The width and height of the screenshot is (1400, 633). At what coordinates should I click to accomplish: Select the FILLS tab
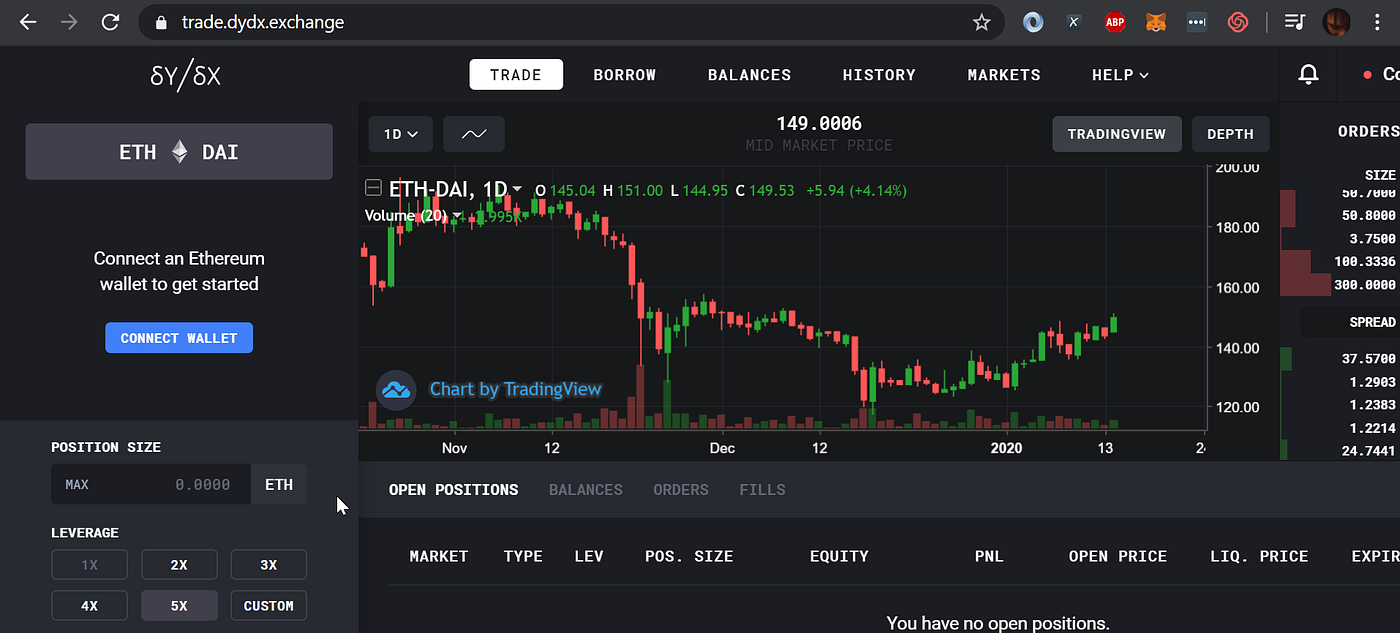[762, 490]
